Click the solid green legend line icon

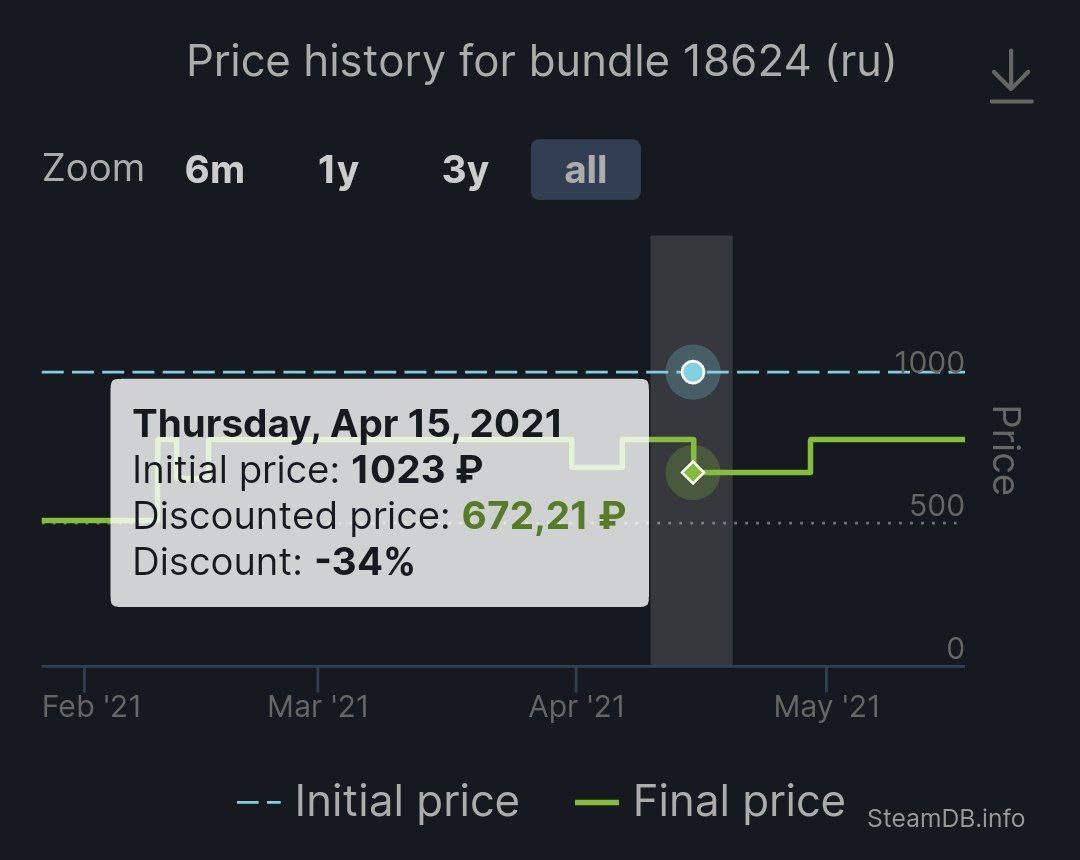tap(596, 803)
